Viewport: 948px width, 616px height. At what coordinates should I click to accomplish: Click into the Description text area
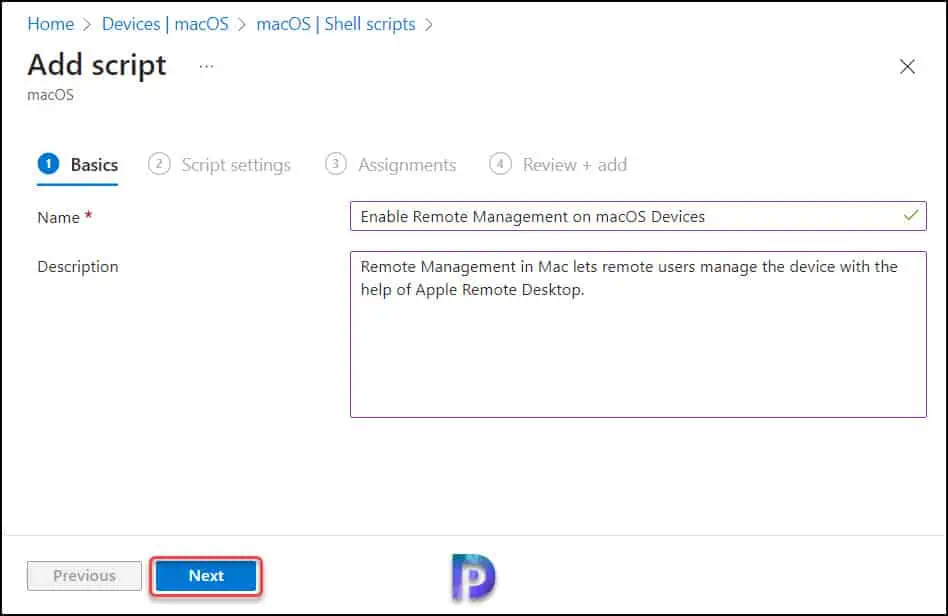click(x=638, y=334)
